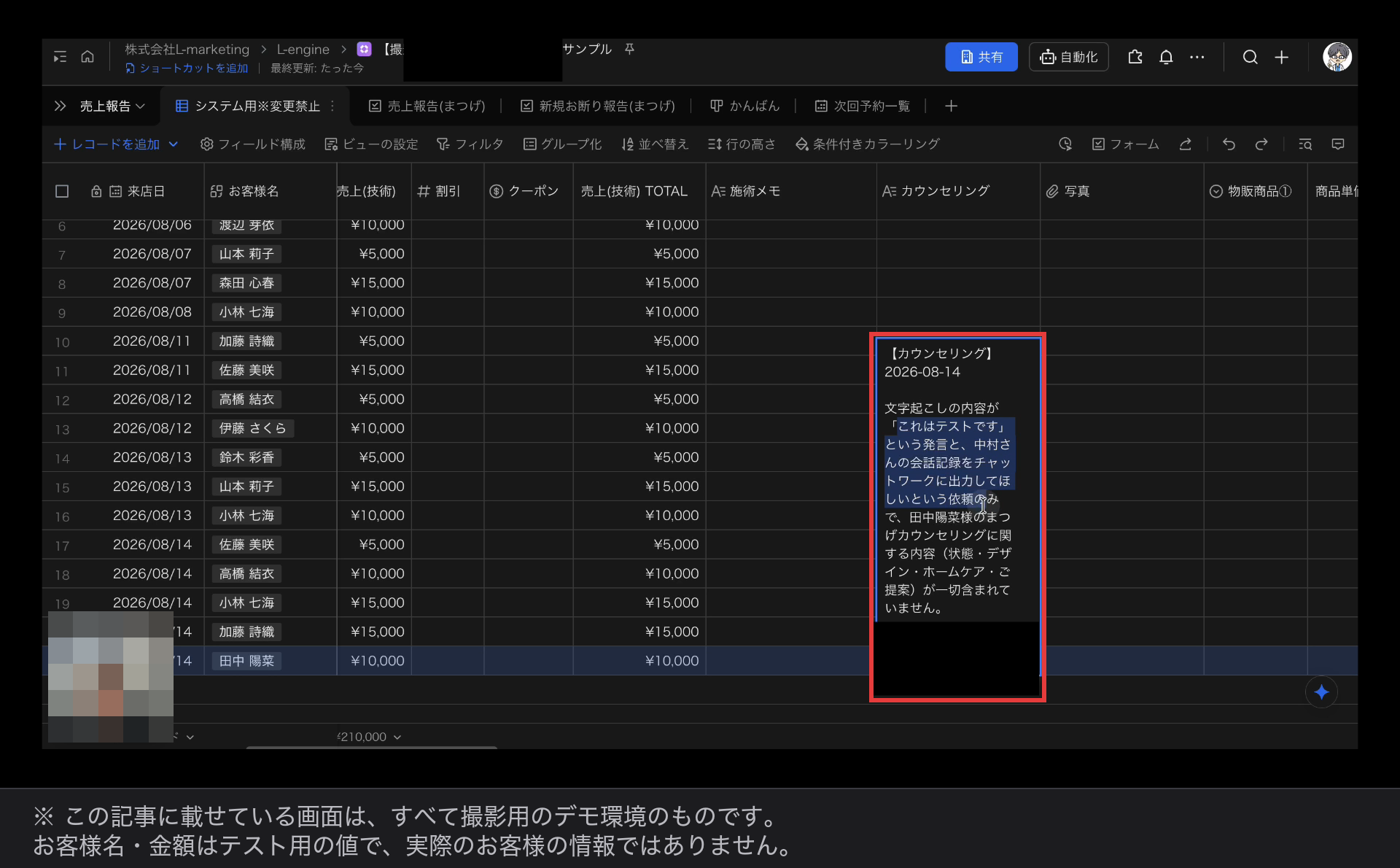Image resolution: width=1400 pixels, height=868 pixels.
Task: Open the user profile avatar
Action: point(1337,57)
